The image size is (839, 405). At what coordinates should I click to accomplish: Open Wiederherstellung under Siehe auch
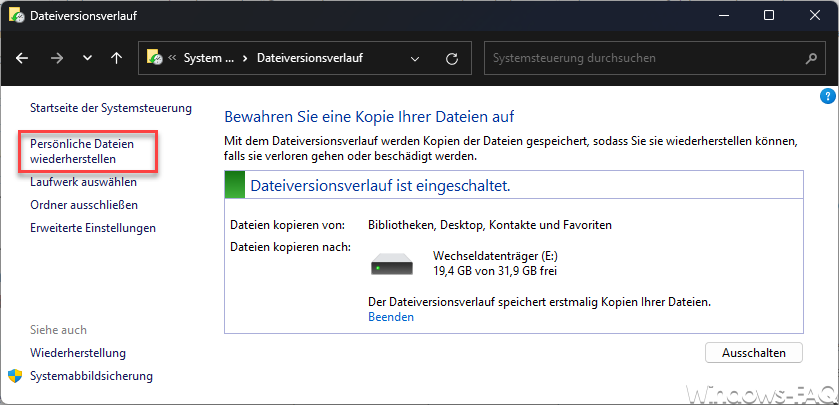pos(78,353)
